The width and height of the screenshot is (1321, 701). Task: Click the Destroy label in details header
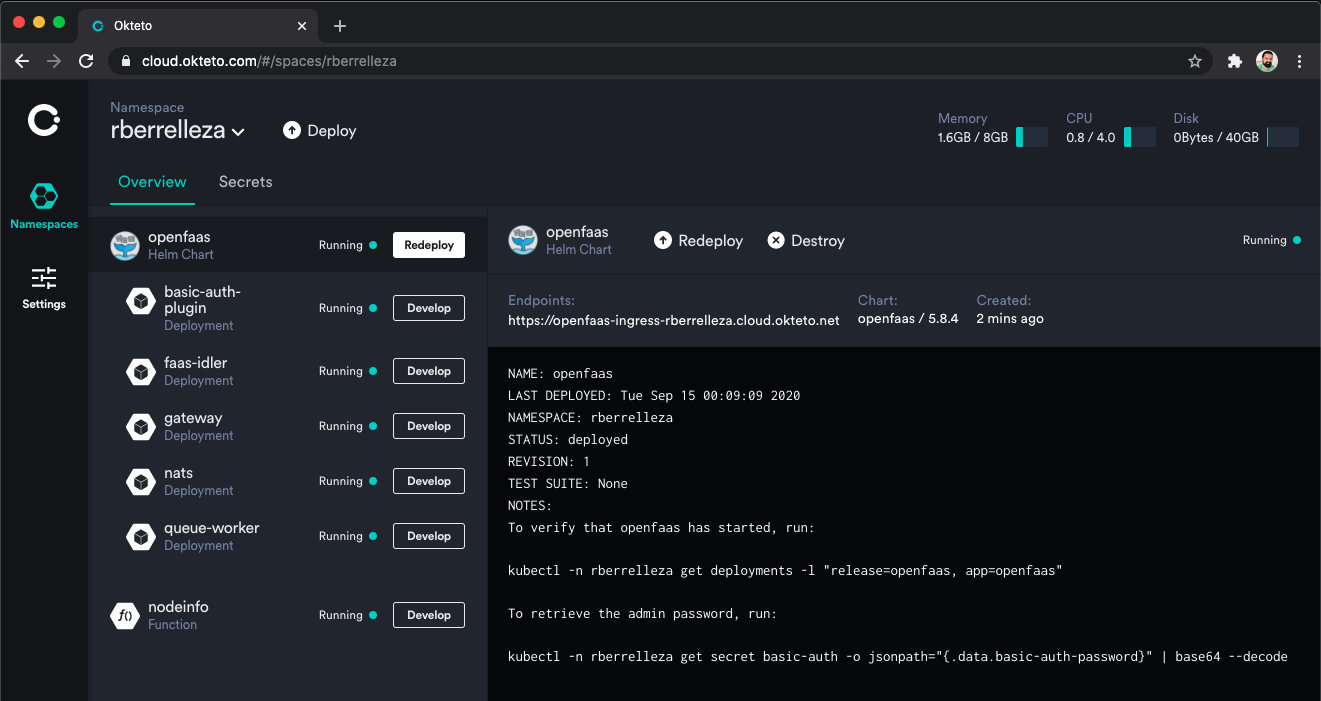(818, 241)
